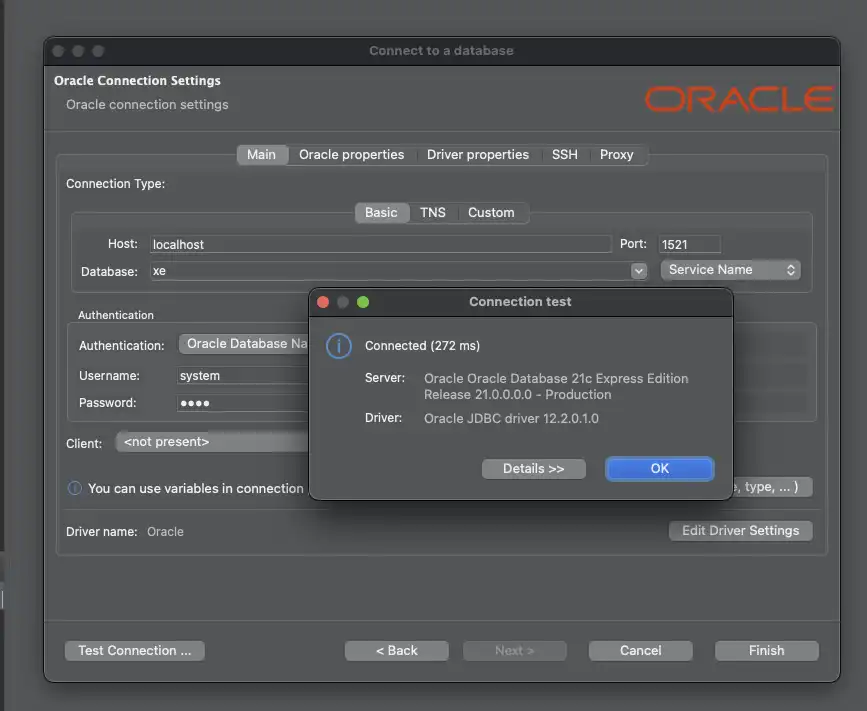Click Edit Driver Settings button

pos(740,531)
